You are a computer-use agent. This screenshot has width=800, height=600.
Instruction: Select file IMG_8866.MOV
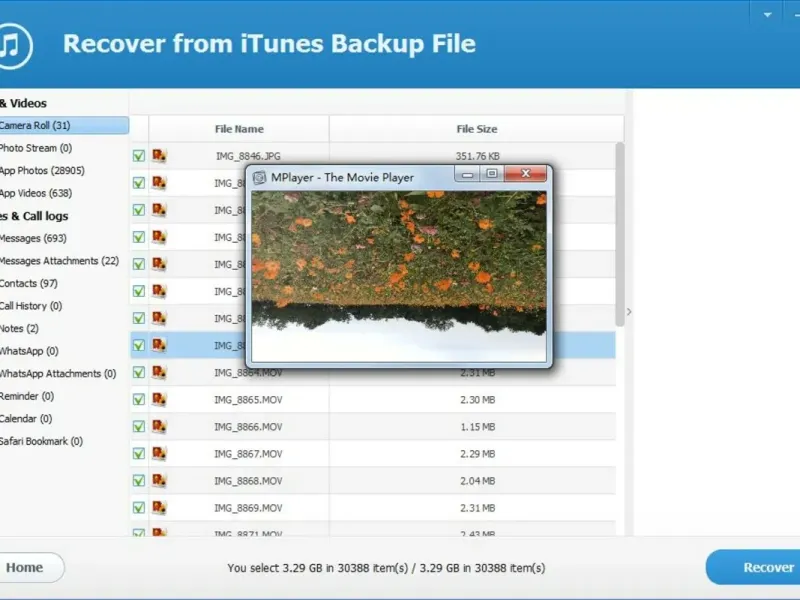(248, 427)
